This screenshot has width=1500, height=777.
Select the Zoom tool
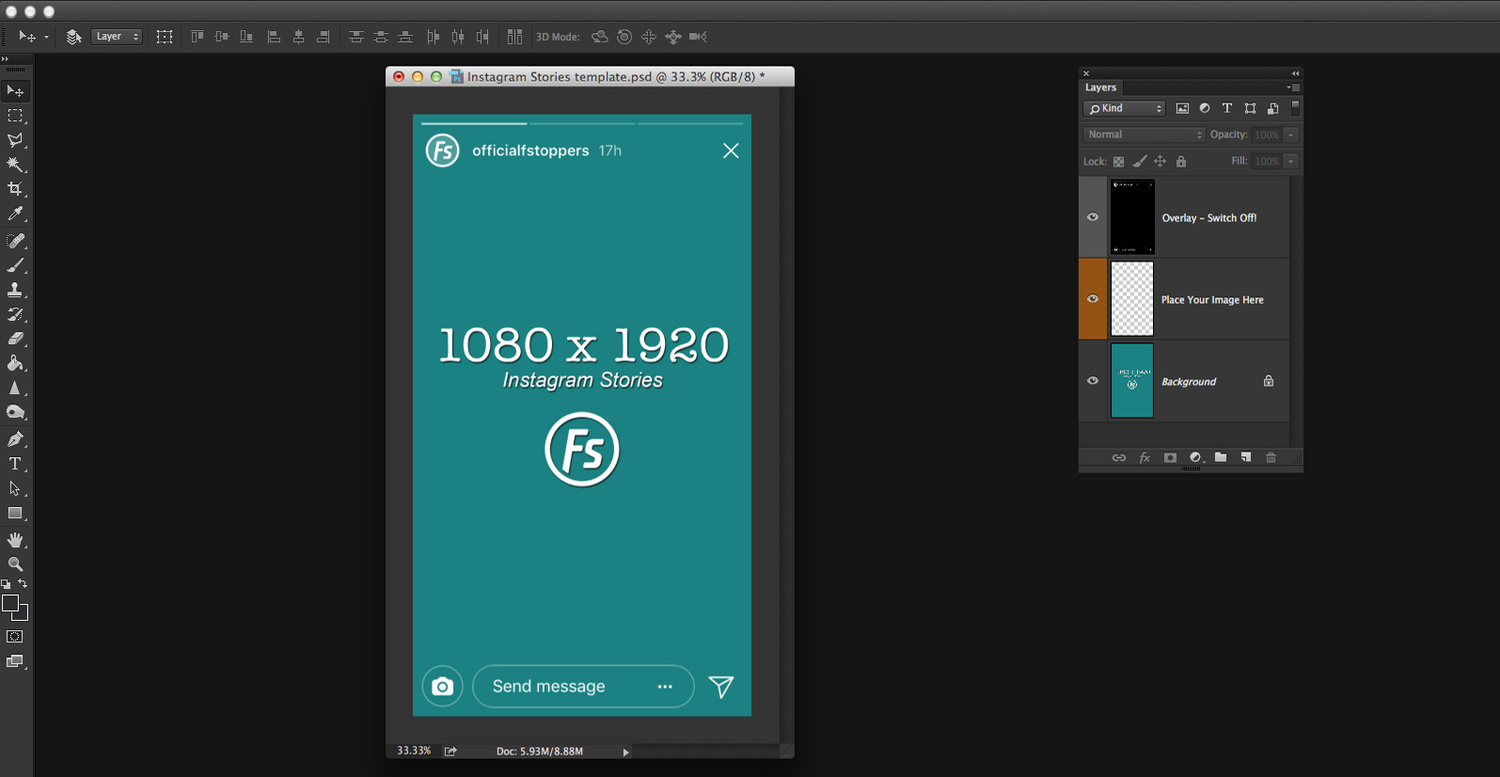[15, 564]
